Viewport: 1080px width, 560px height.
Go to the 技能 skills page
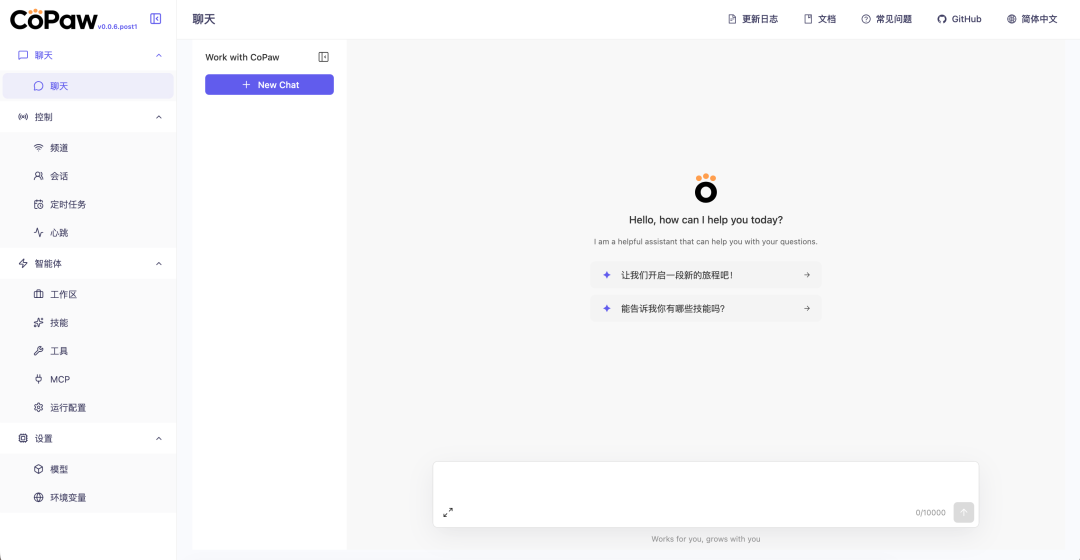click(59, 323)
